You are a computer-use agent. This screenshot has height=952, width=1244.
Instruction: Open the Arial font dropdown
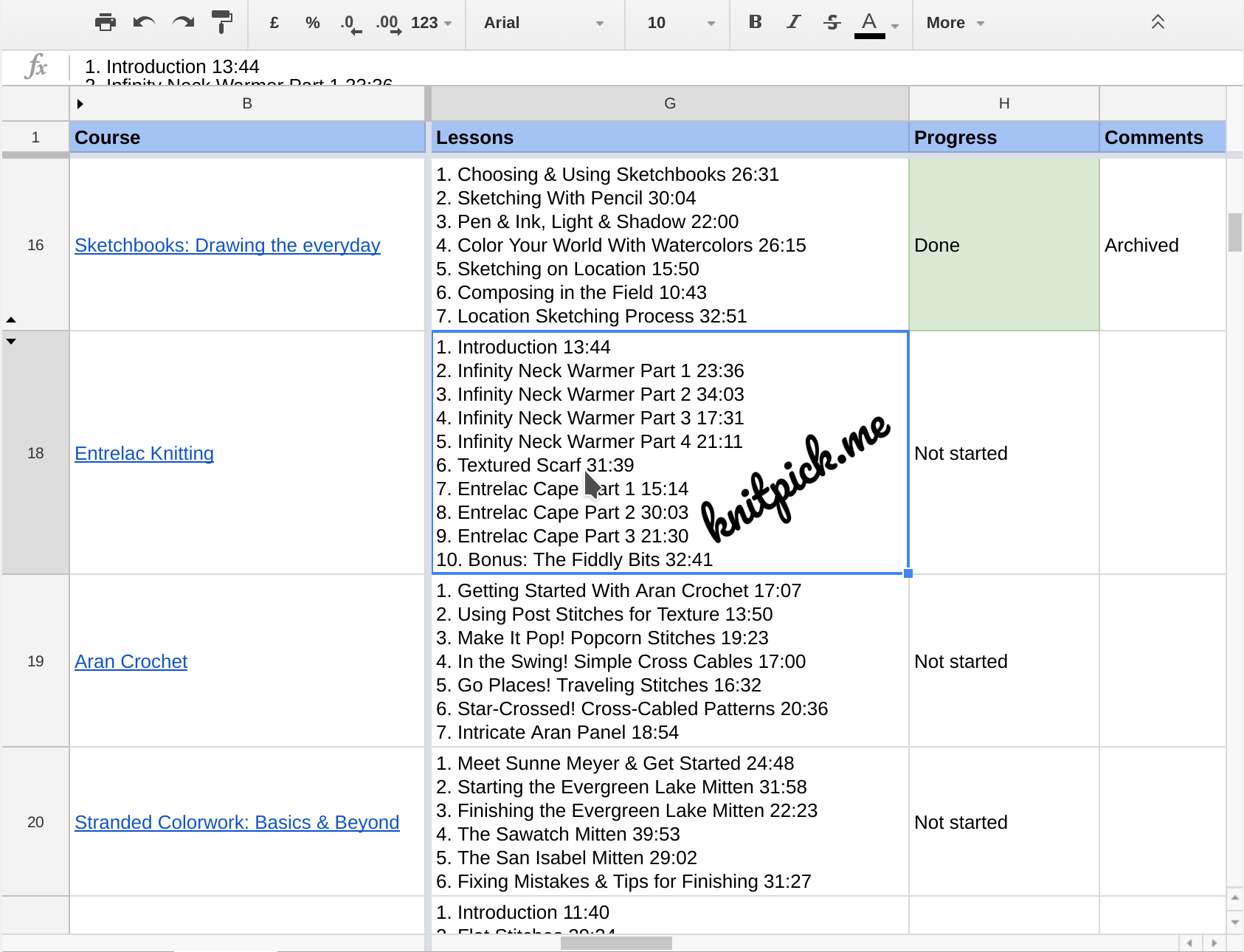pyautogui.click(x=543, y=23)
